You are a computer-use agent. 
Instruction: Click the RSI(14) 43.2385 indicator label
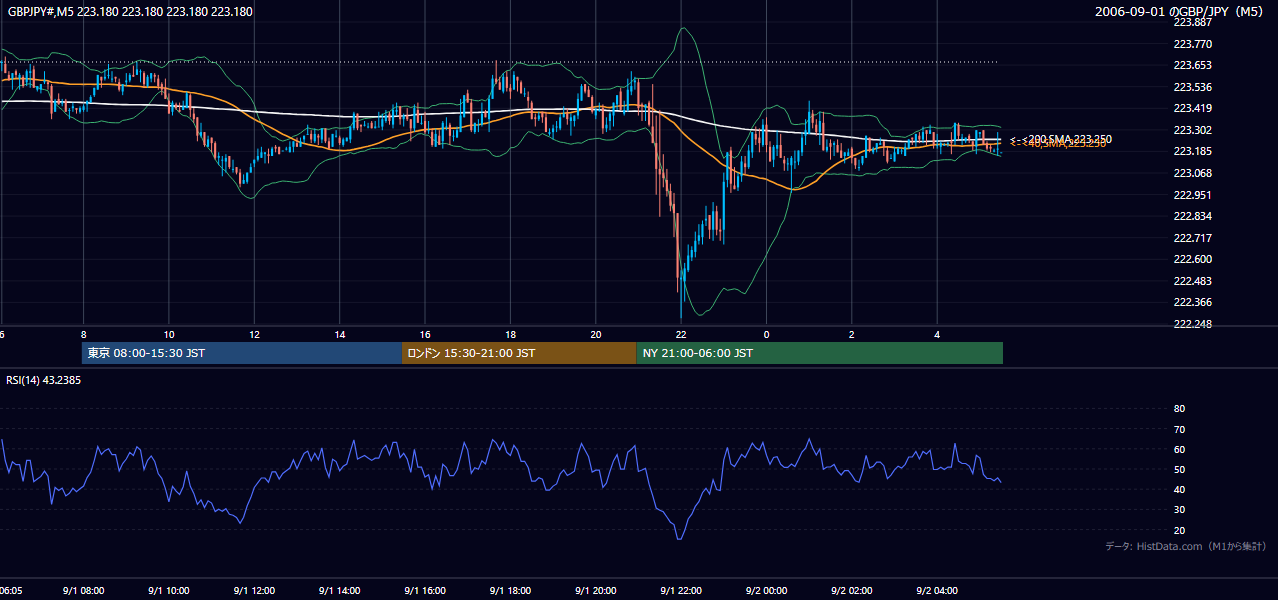(x=43, y=380)
